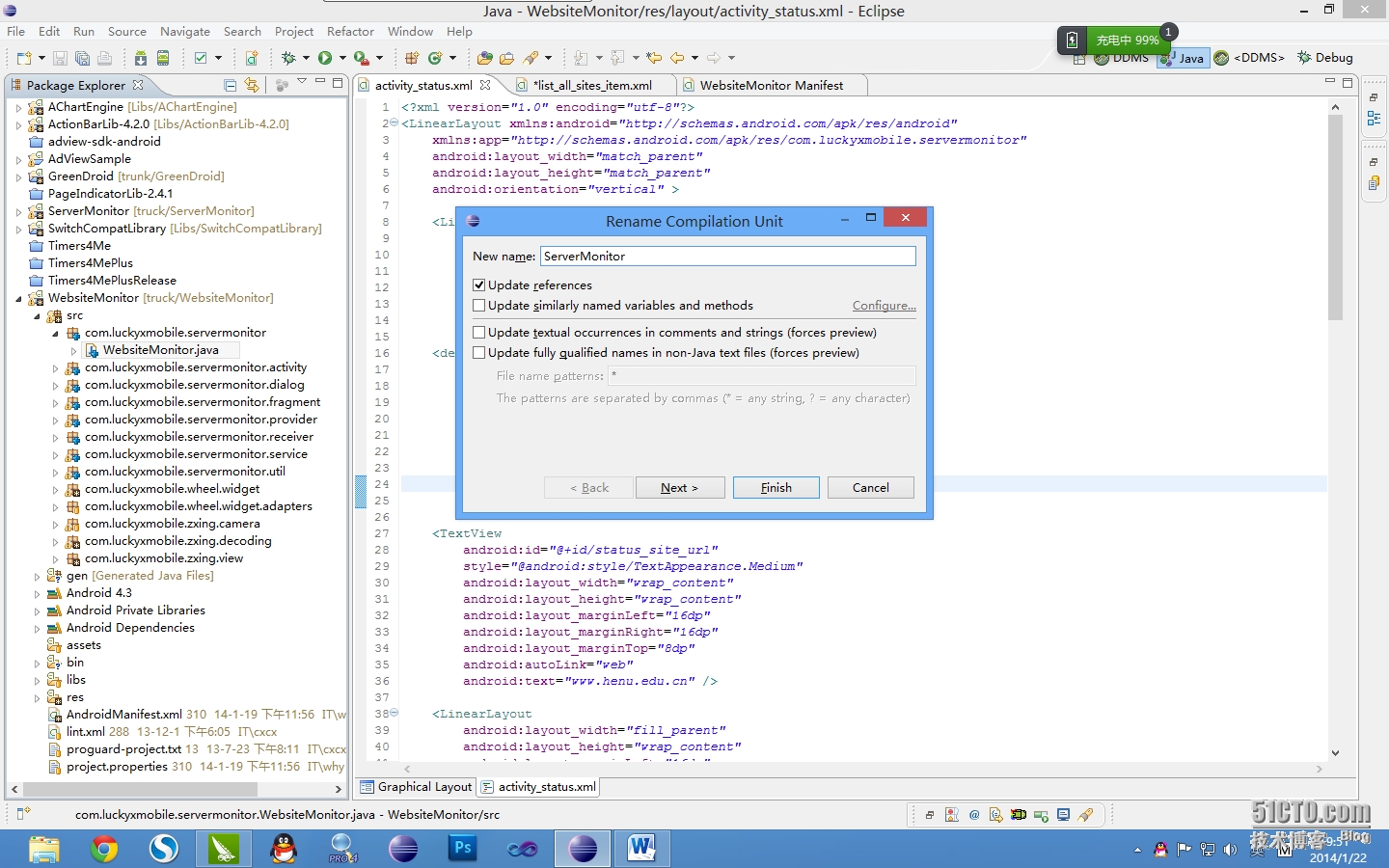Expand the AChartEngine project
The image size is (1389, 868).
pos(18,107)
